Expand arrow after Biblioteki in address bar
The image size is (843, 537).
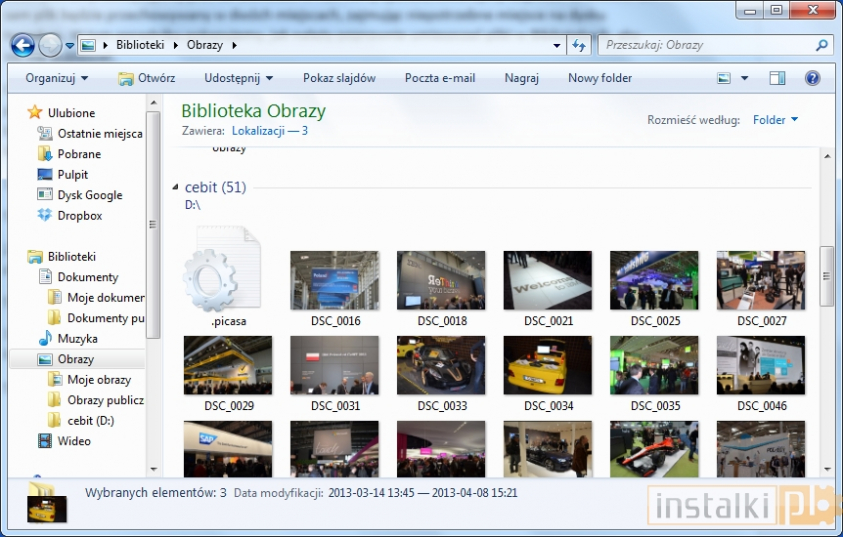[175, 45]
